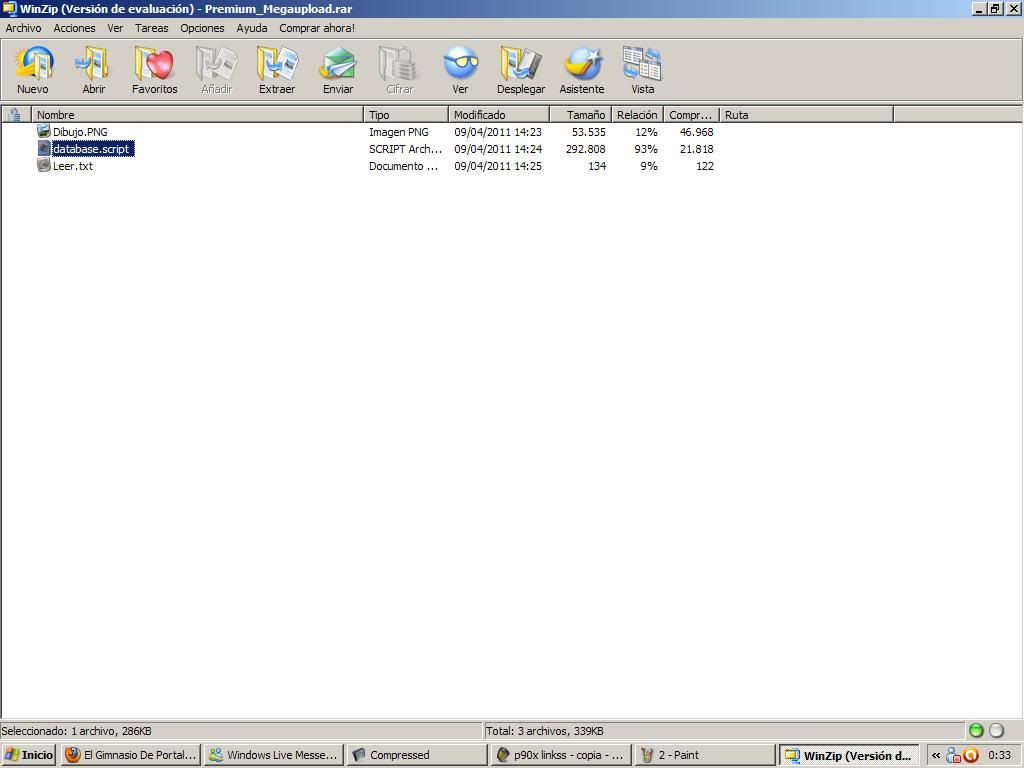
Task: Click Comprar ahora! menu item
Action: [317, 28]
